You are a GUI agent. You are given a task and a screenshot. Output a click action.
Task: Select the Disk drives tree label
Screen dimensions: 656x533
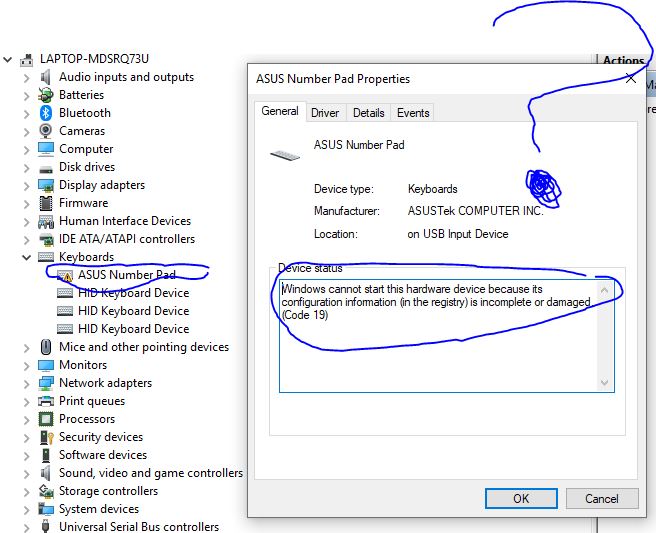[87, 167]
